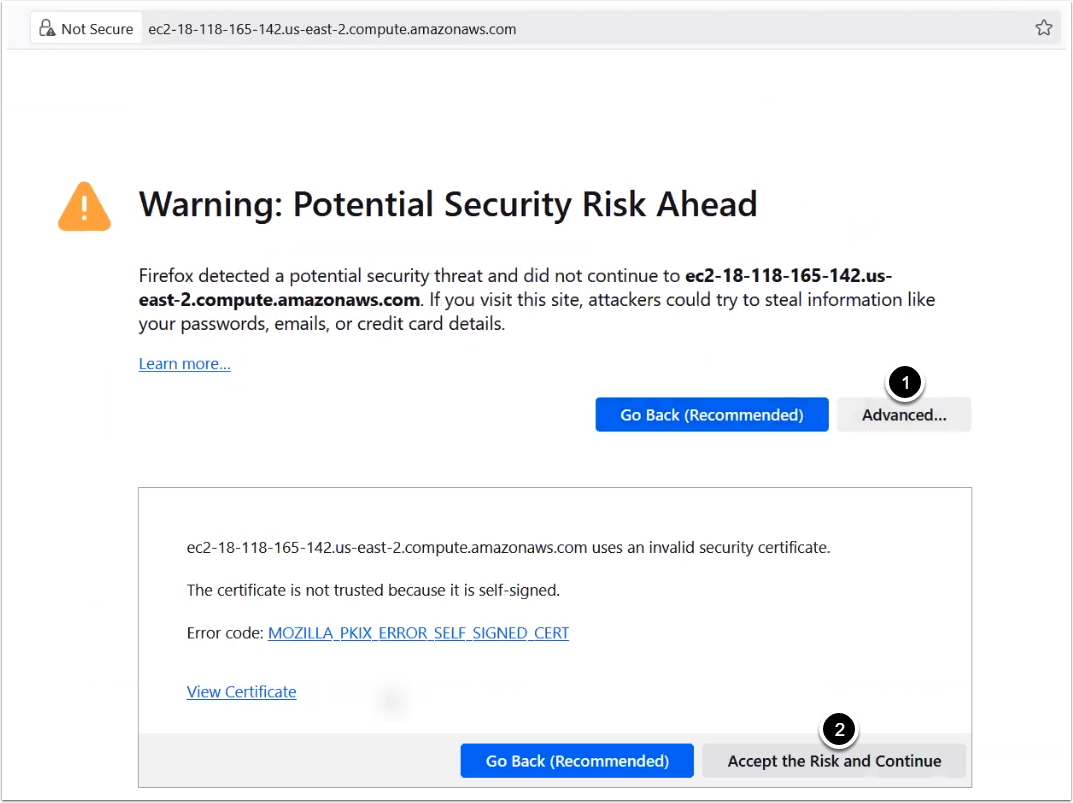
Task: Click the numbered callout marker 1
Action: (905, 382)
